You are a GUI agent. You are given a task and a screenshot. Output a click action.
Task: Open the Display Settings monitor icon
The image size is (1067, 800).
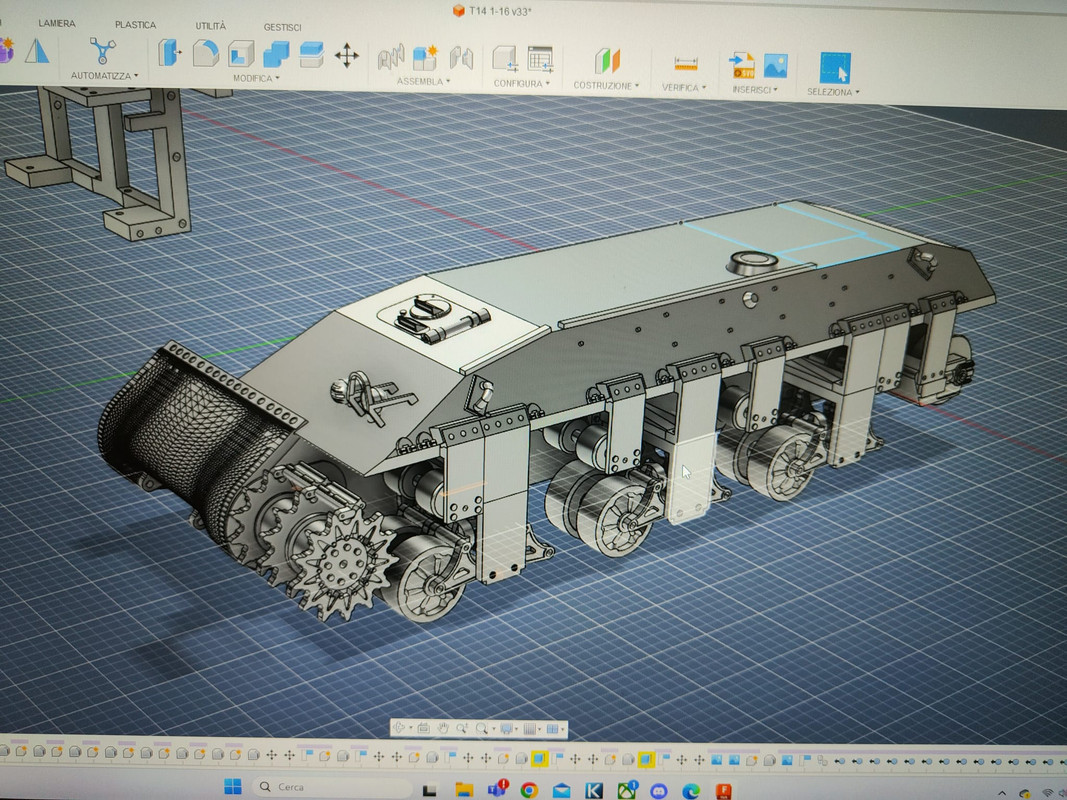(507, 729)
